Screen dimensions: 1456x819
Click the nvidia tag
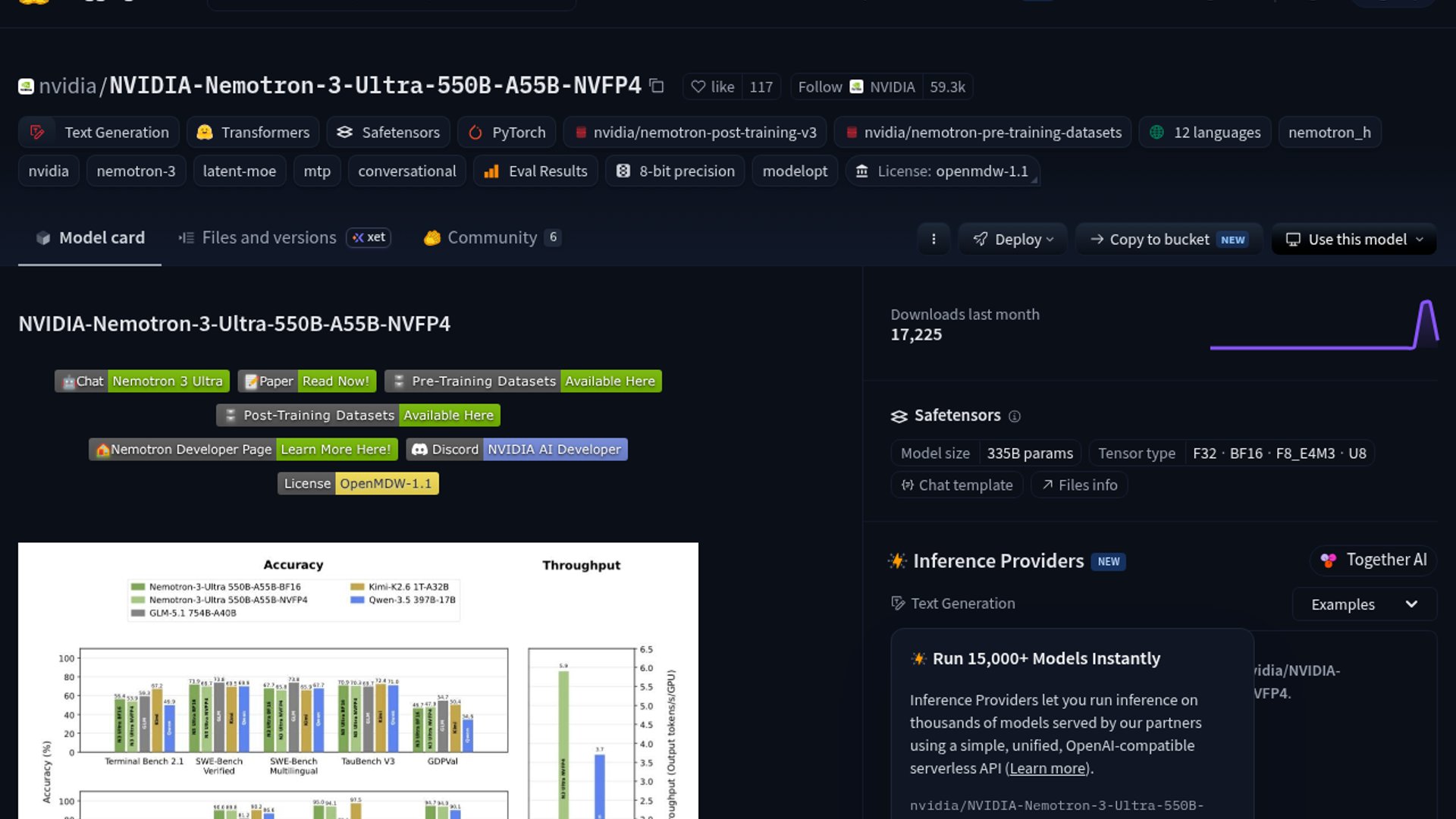coord(49,171)
